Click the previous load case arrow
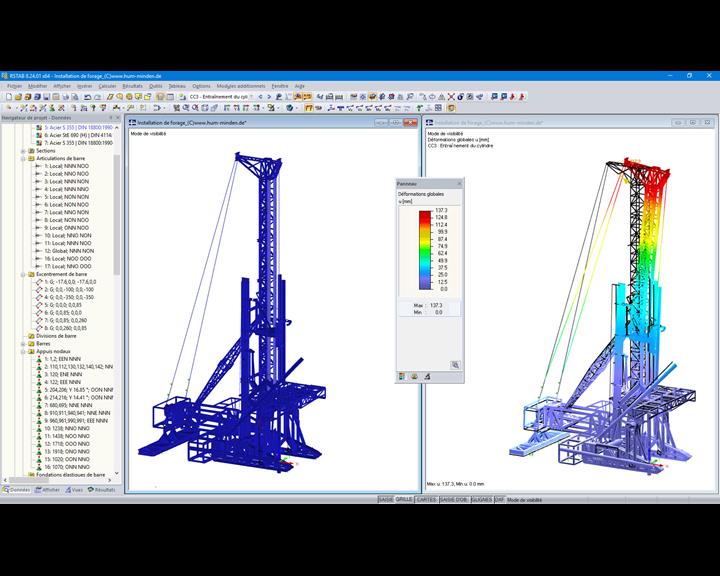 click(260, 97)
